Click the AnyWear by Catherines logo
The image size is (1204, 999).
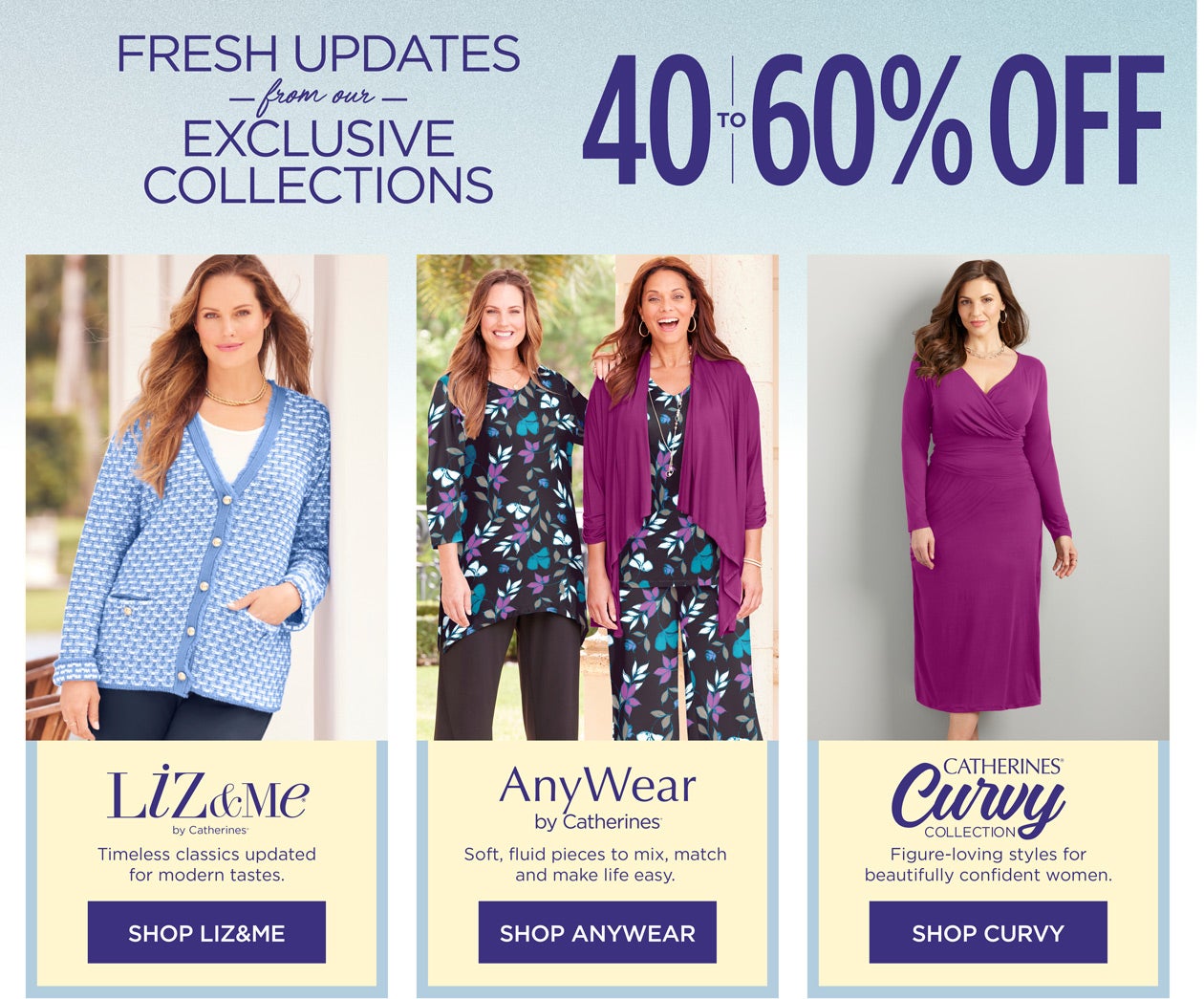[x=597, y=797]
